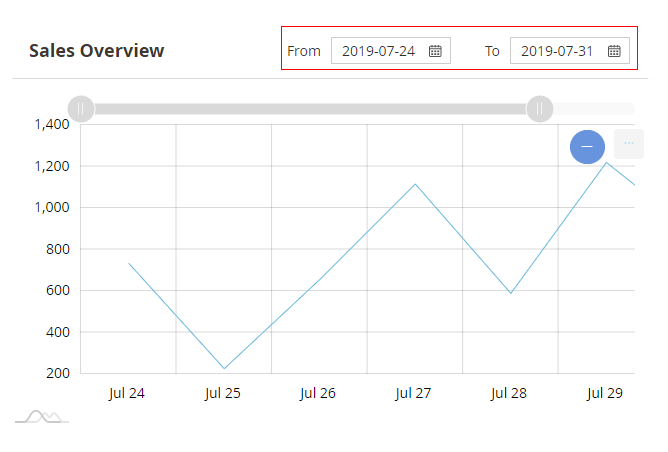Click the Jul 28 axis label
The width and height of the screenshot is (668, 452).
coord(509,393)
